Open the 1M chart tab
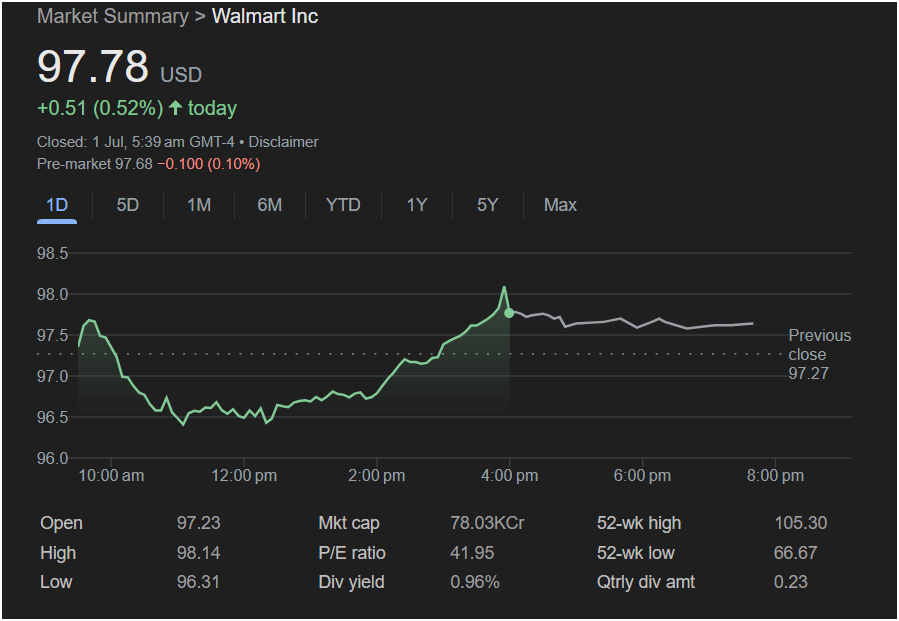This screenshot has height=621, width=899. coord(199,205)
